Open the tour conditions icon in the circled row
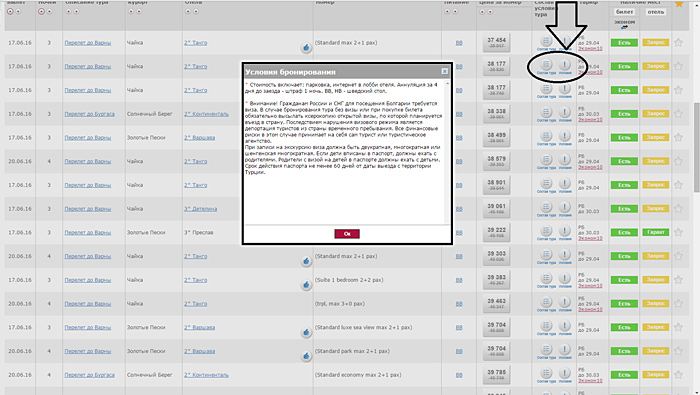 pos(565,64)
